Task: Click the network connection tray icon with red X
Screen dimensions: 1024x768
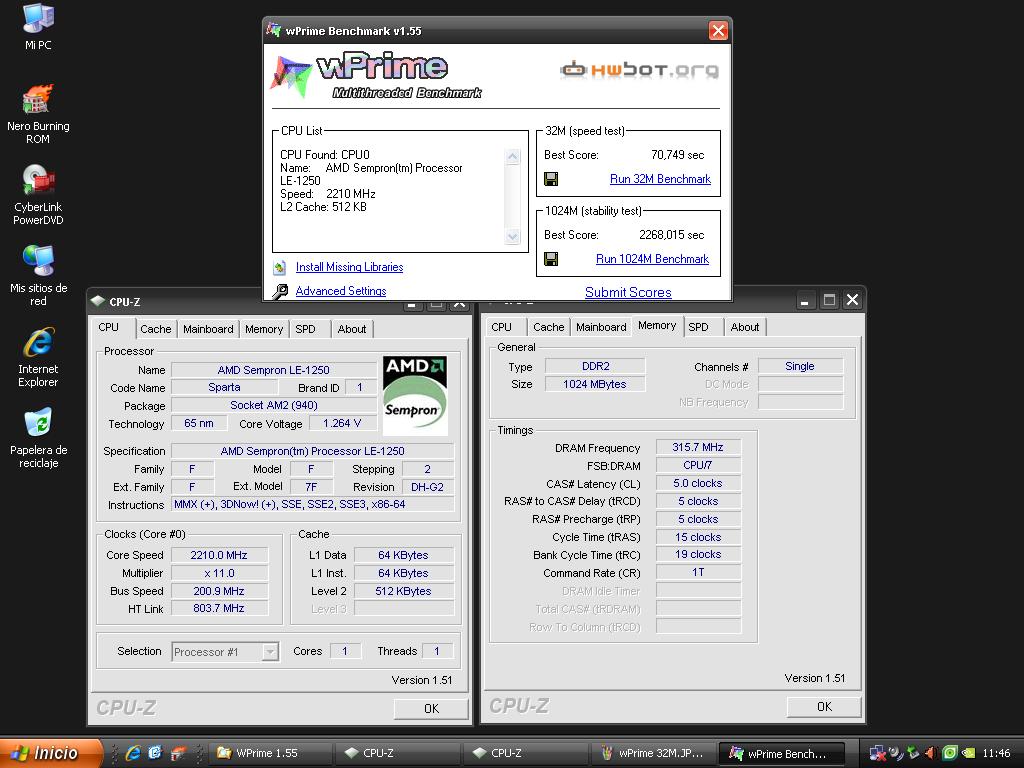Action: [x=877, y=753]
